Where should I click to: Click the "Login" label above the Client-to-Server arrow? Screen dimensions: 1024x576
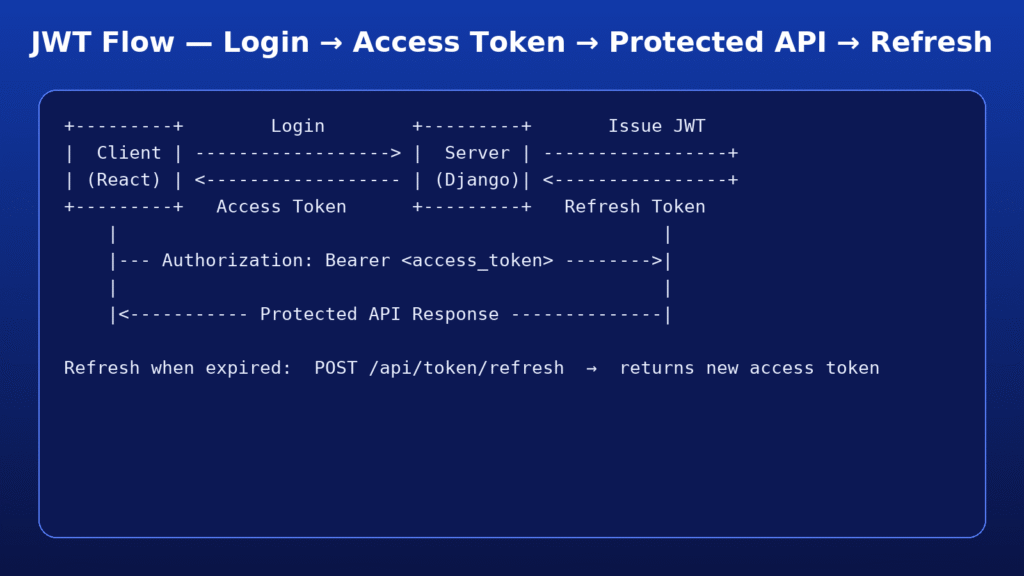pyautogui.click(x=298, y=126)
